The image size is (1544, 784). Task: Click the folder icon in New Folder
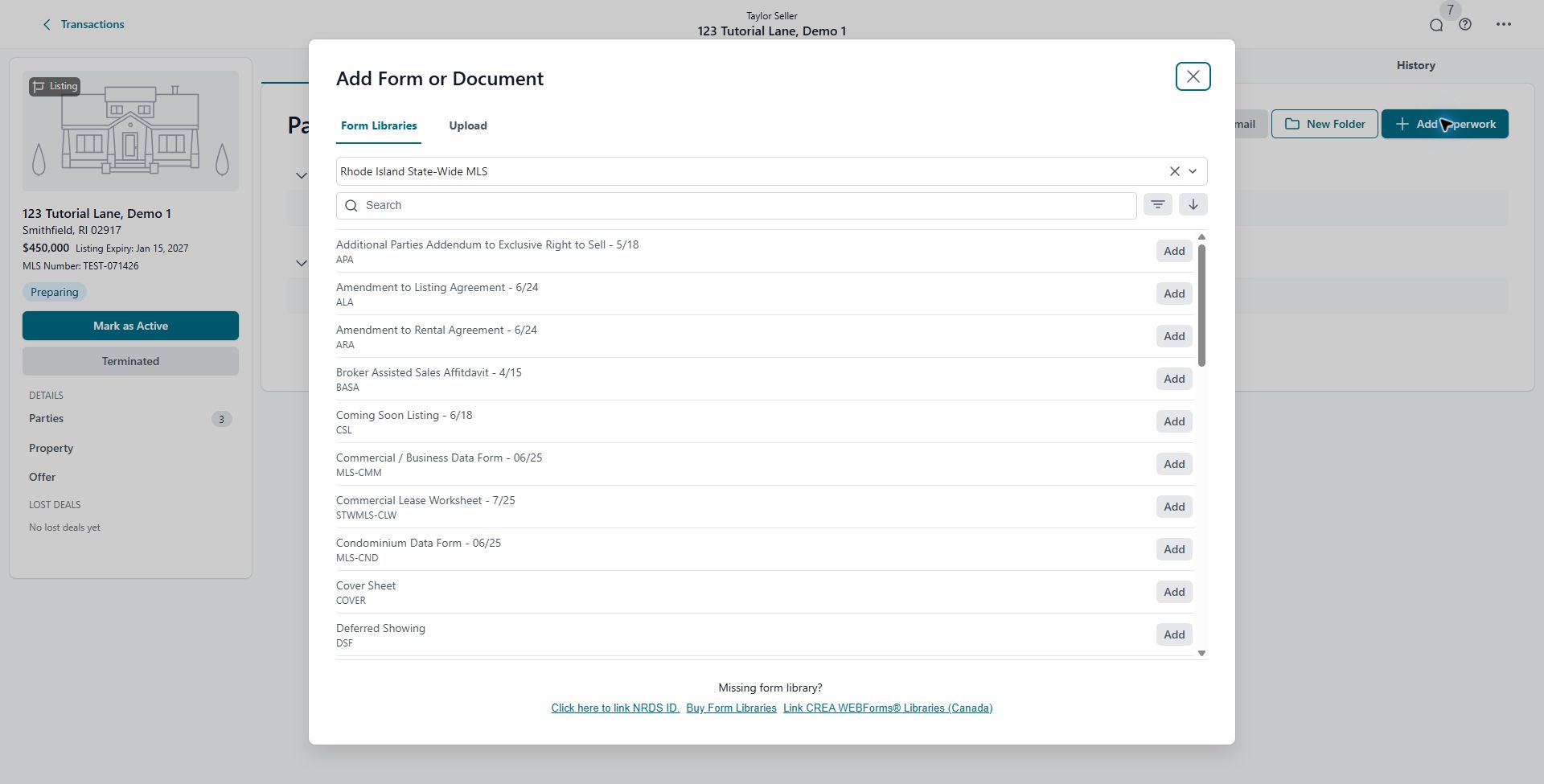(x=1291, y=124)
